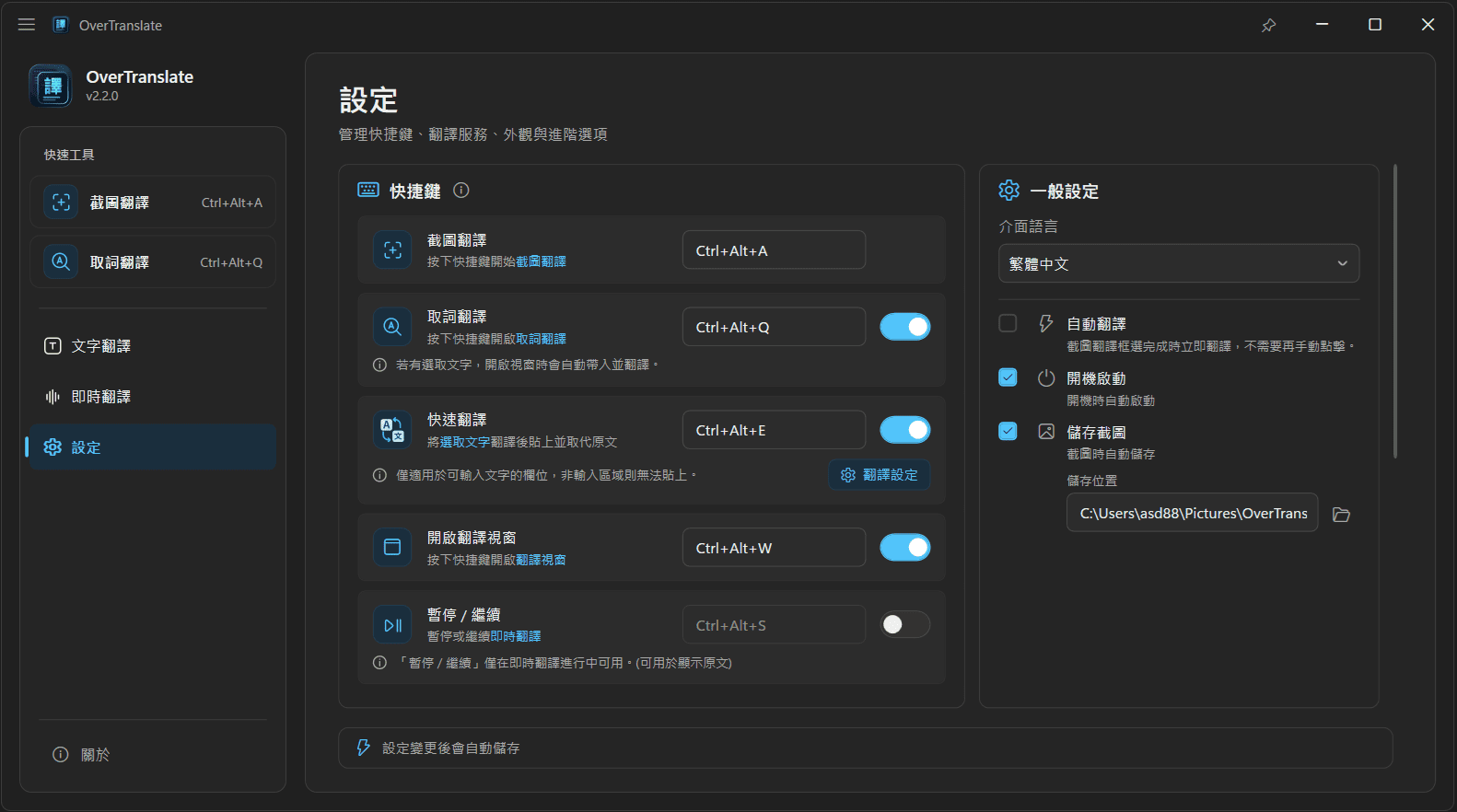Click the 暫停 / 繼續 play-pause icon
1457x812 pixels.
392,625
